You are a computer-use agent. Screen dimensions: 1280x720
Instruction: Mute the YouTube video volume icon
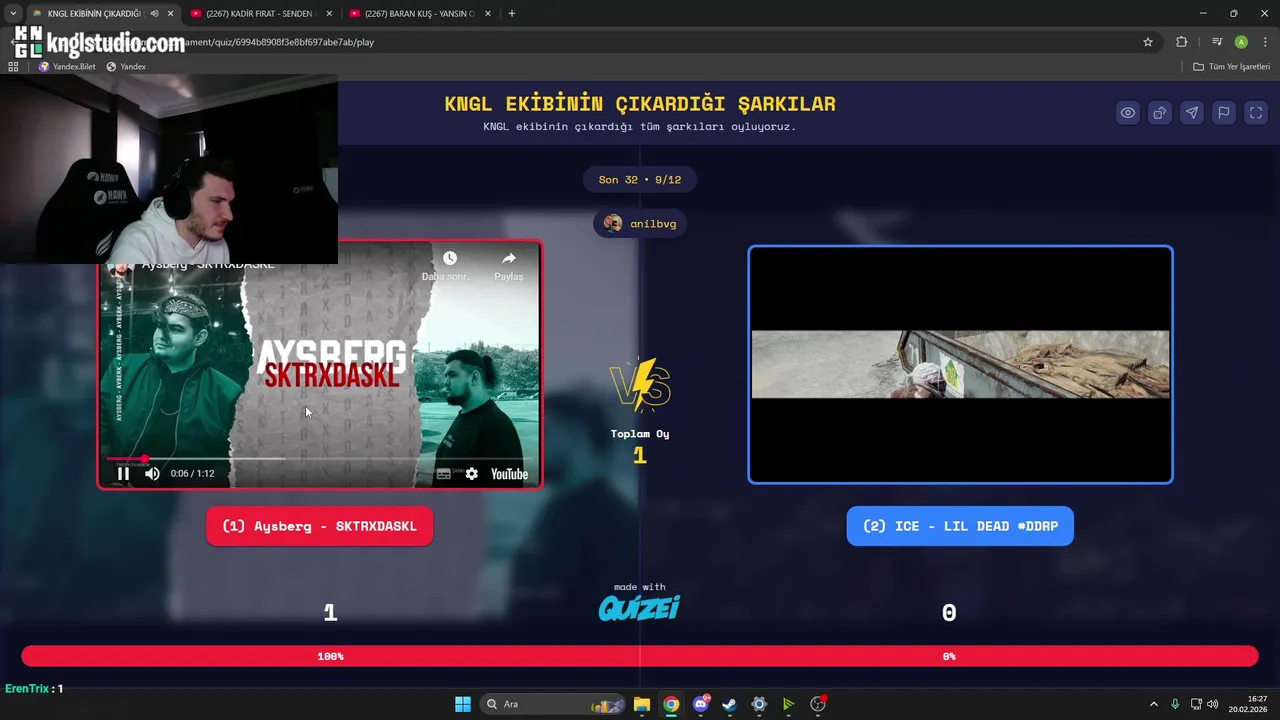point(152,474)
